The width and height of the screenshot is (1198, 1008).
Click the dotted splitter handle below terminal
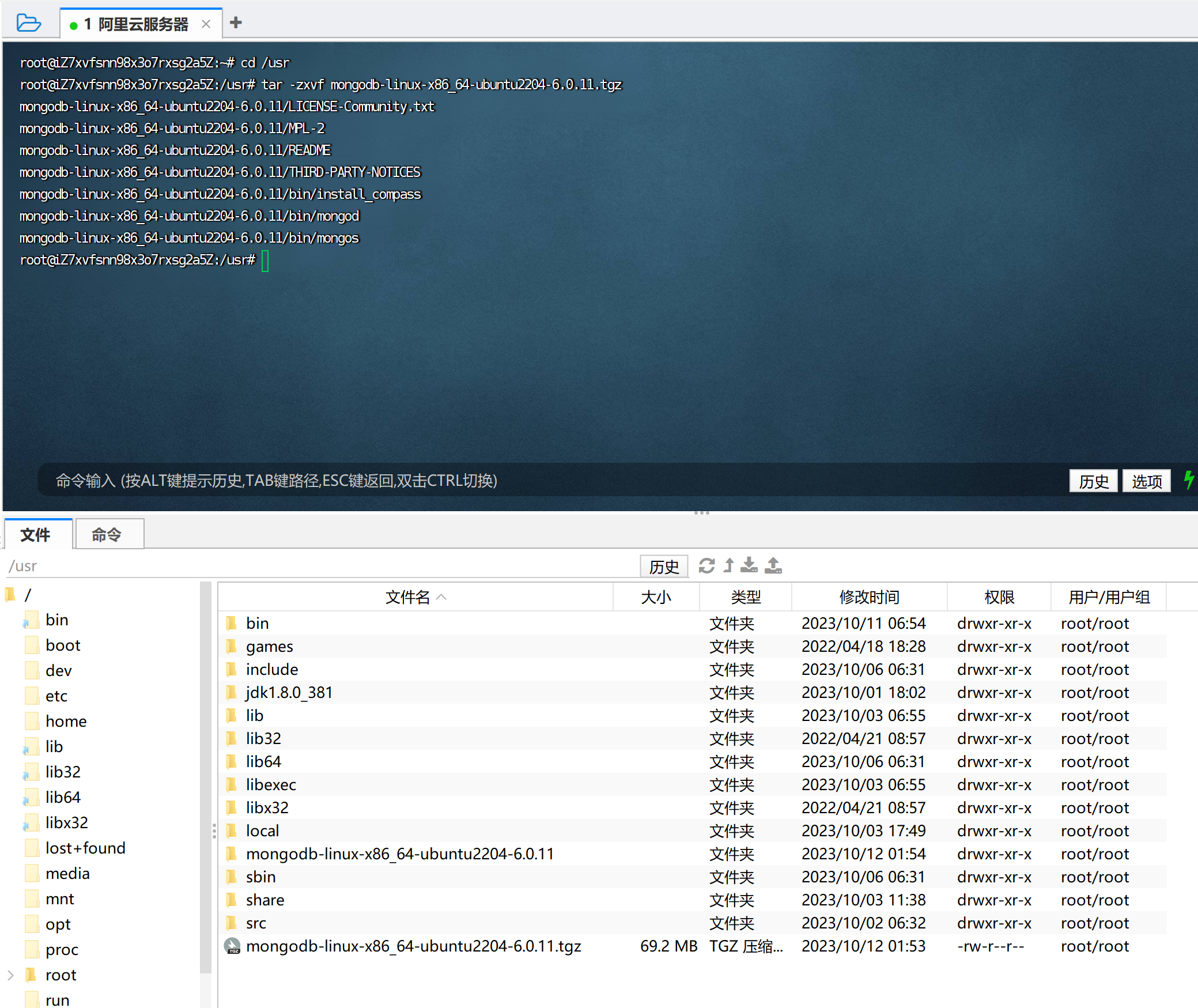[701, 513]
